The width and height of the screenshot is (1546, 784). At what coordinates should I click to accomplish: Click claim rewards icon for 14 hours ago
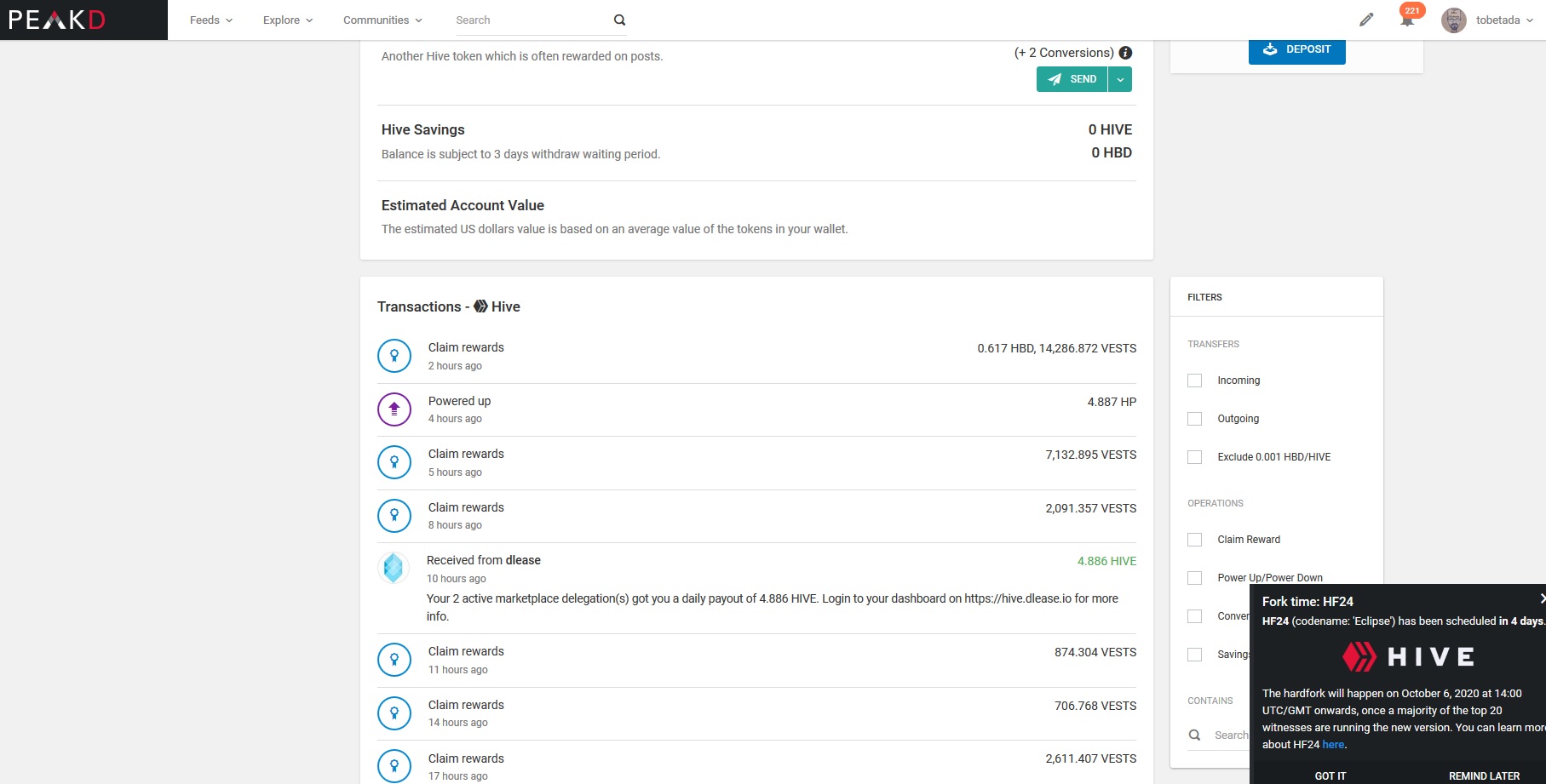tap(394, 713)
